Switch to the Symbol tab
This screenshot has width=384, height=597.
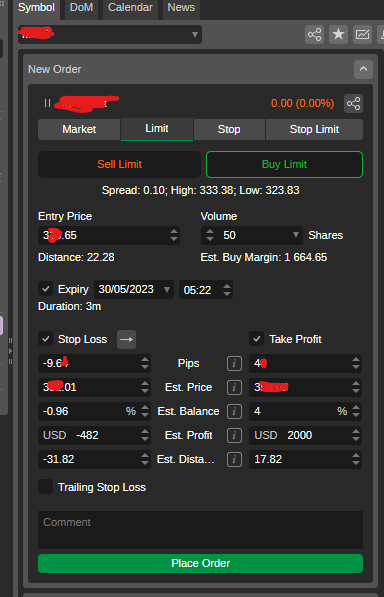[37, 8]
